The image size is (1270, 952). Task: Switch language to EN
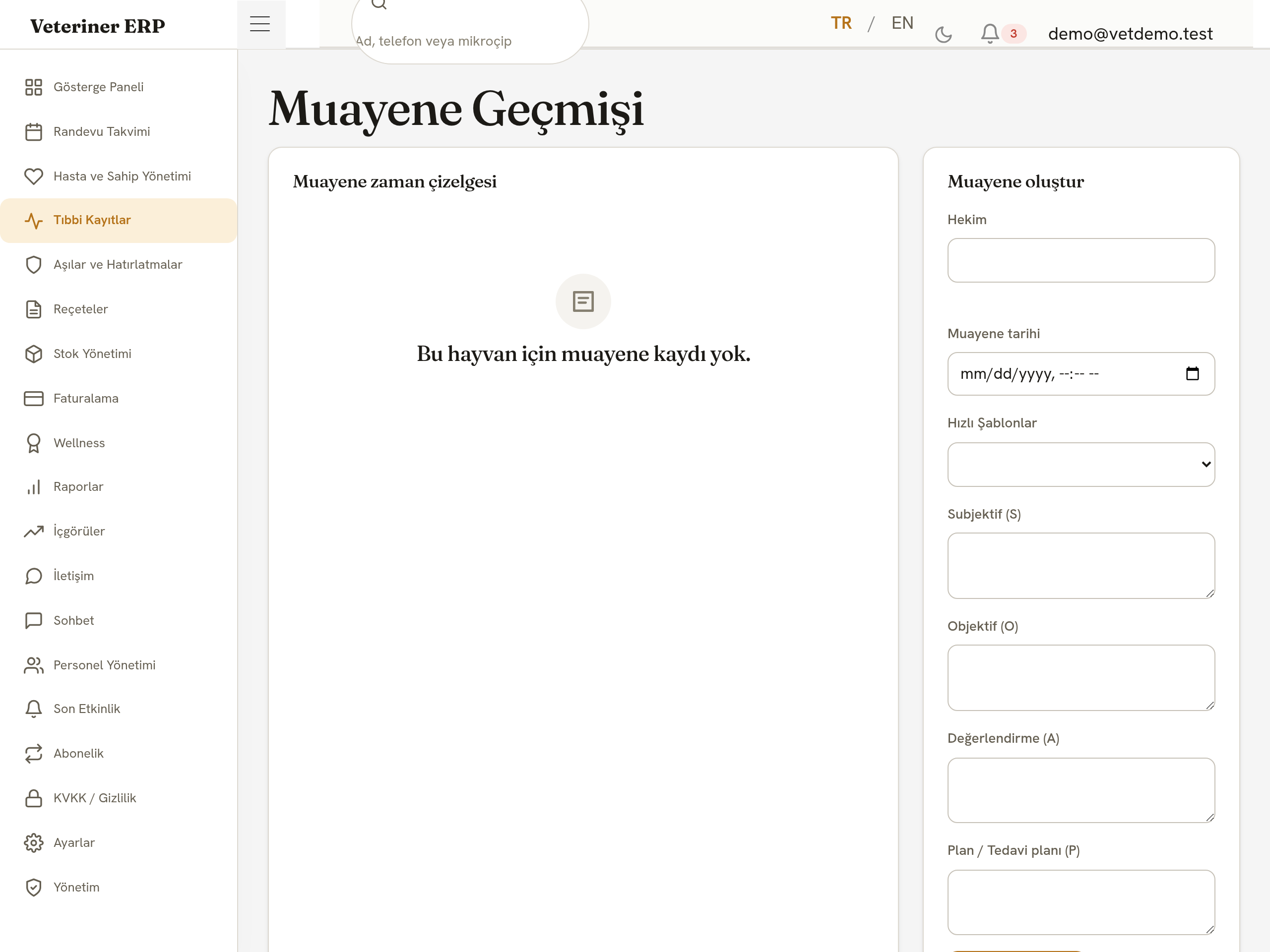coord(902,23)
